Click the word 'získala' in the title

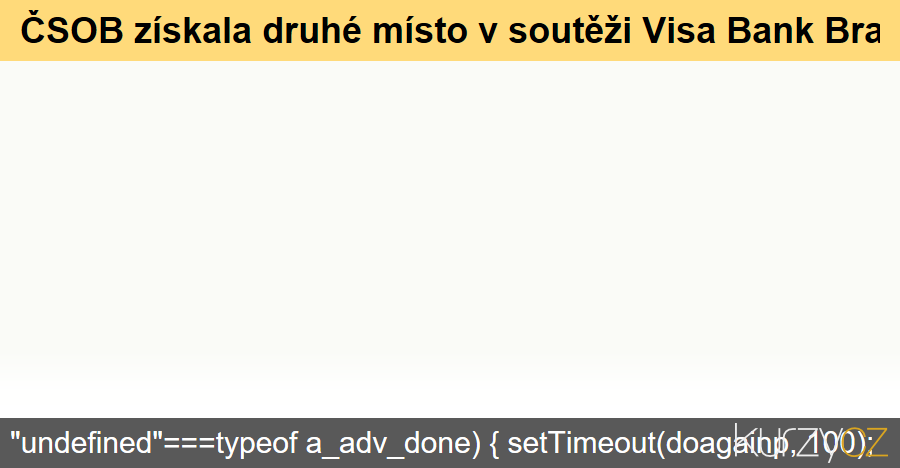(x=193, y=30)
